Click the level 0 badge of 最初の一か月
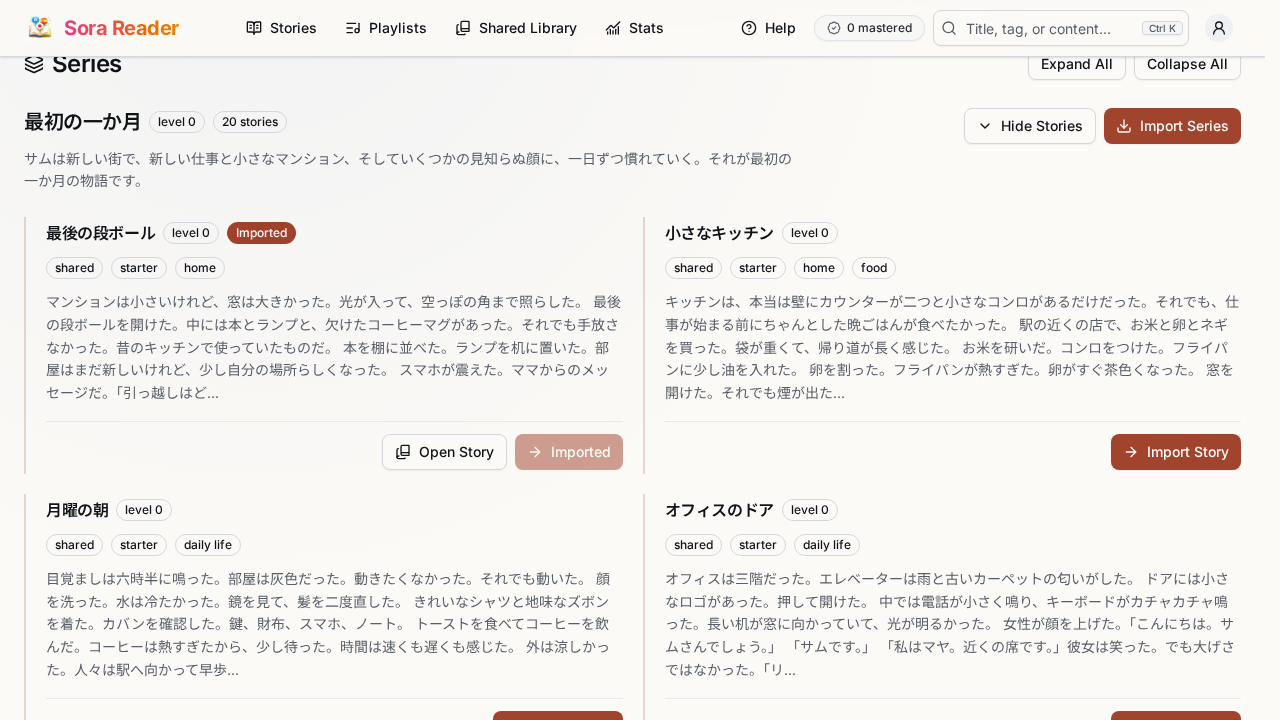This screenshot has height=720, width=1280. pyautogui.click(x=177, y=122)
